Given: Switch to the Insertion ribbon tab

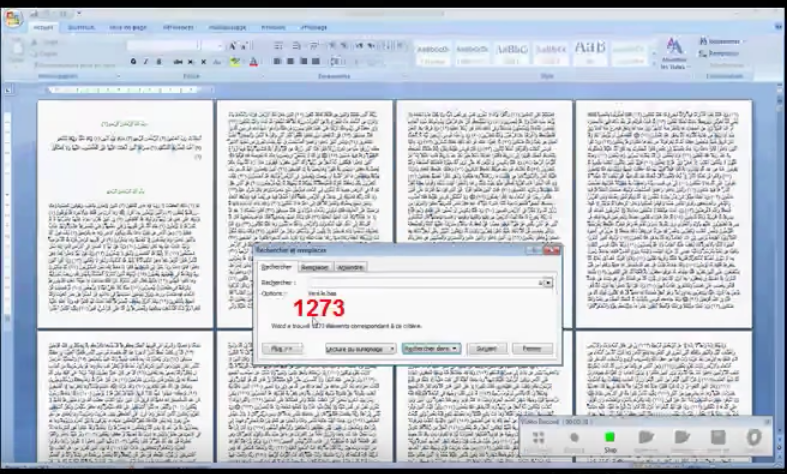Looking at the screenshot, I should pyautogui.click(x=81, y=27).
